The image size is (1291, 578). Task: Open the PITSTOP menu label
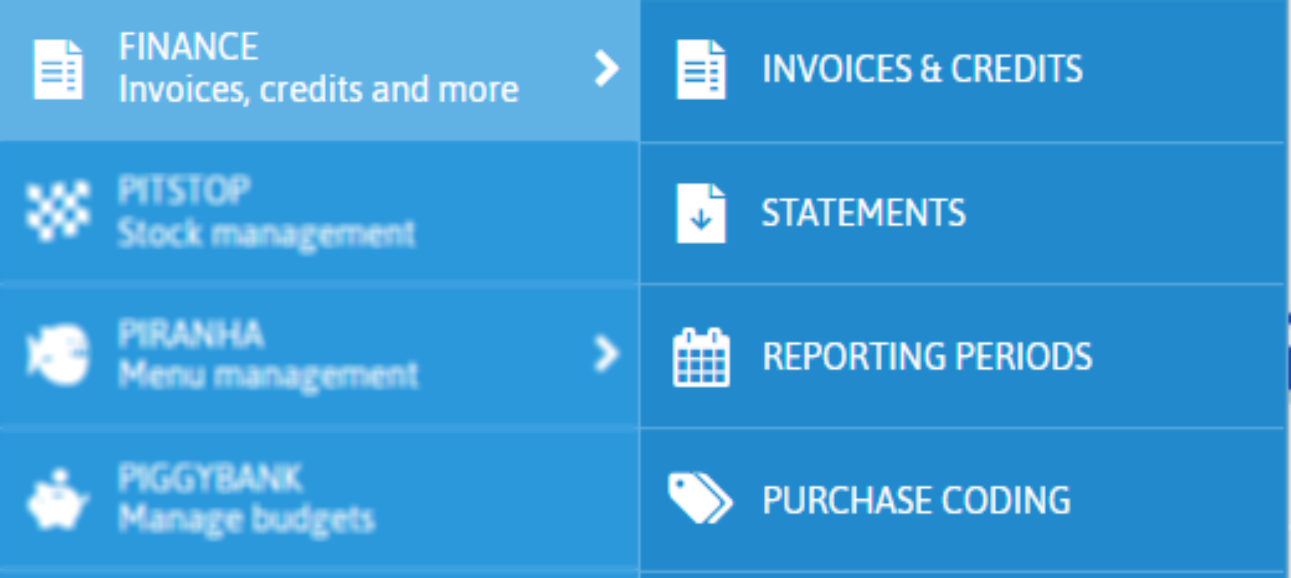[x=184, y=190]
